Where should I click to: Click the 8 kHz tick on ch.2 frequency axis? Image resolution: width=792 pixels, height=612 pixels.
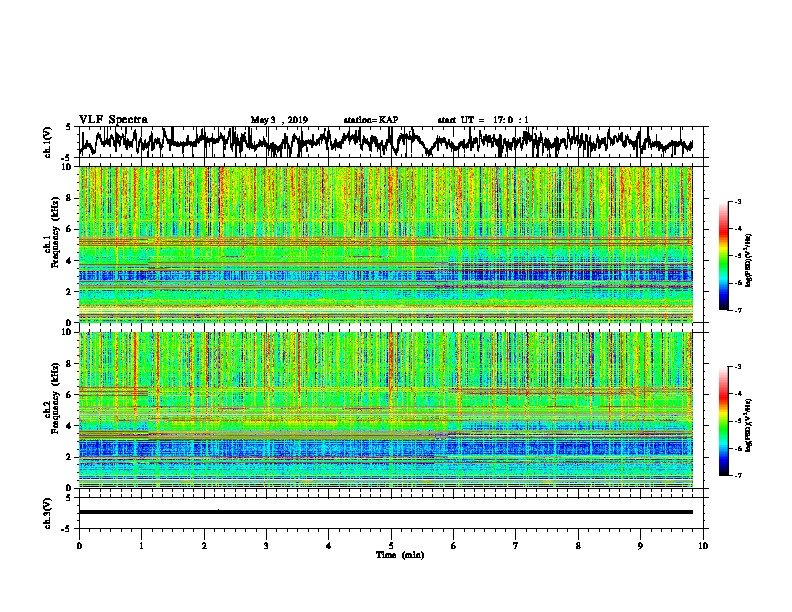click(x=70, y=364)
